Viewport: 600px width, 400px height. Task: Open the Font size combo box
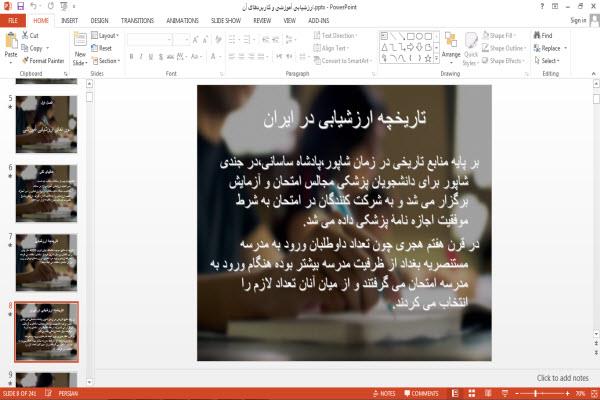click(x=181, y=39)
